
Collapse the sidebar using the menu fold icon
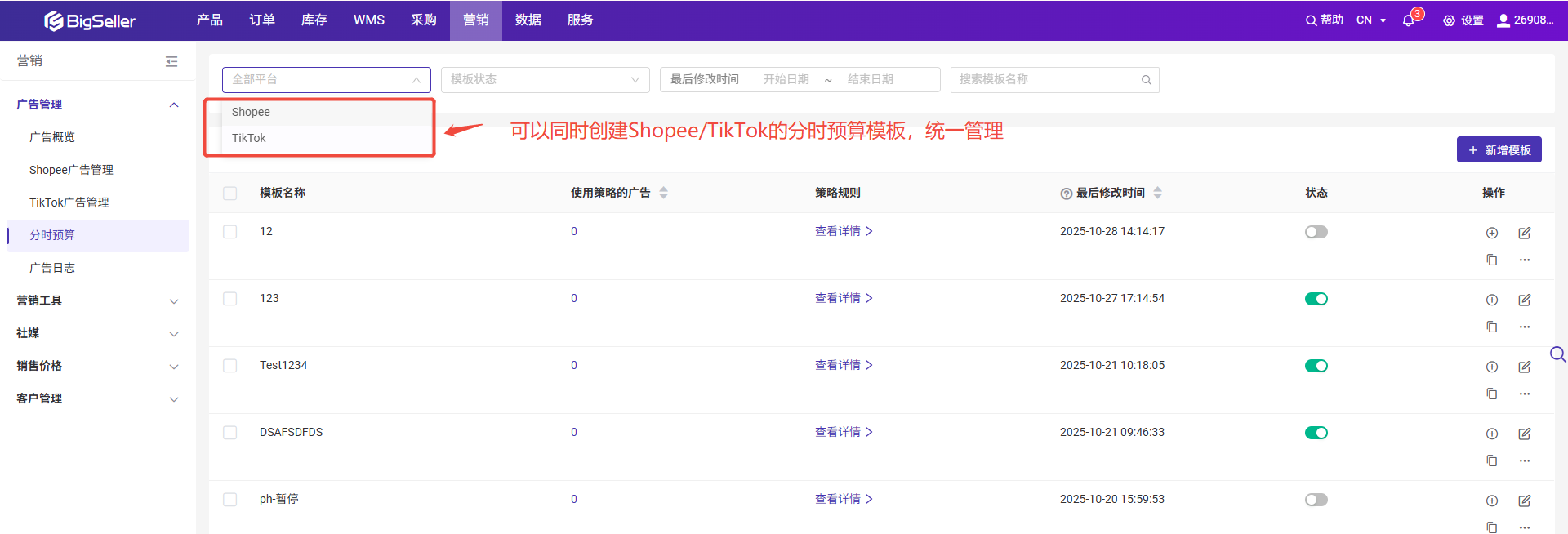171,61
